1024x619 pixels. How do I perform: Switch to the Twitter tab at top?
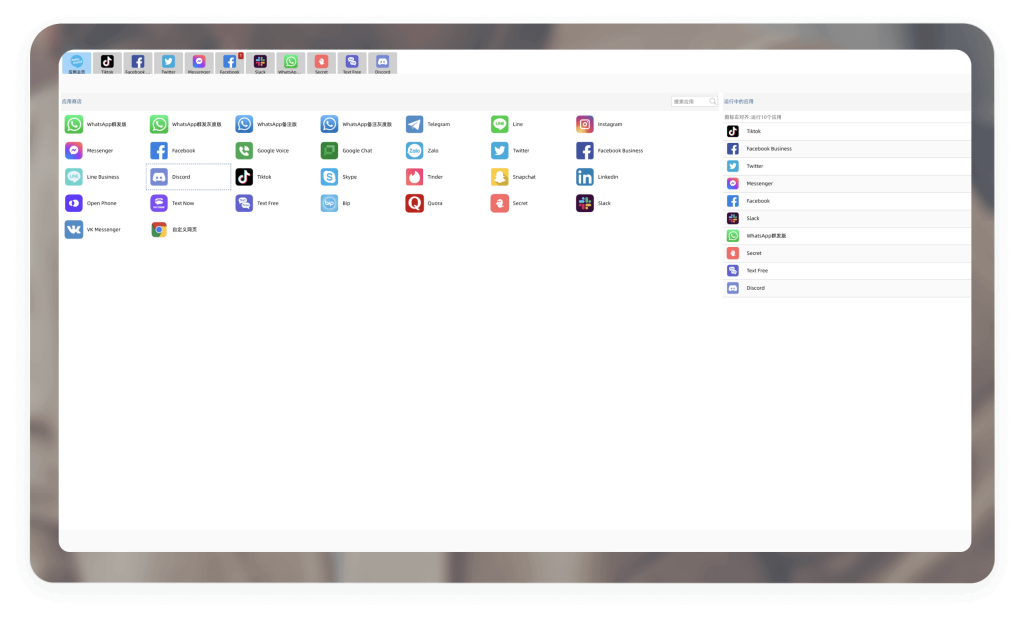[x=168, y=63]
